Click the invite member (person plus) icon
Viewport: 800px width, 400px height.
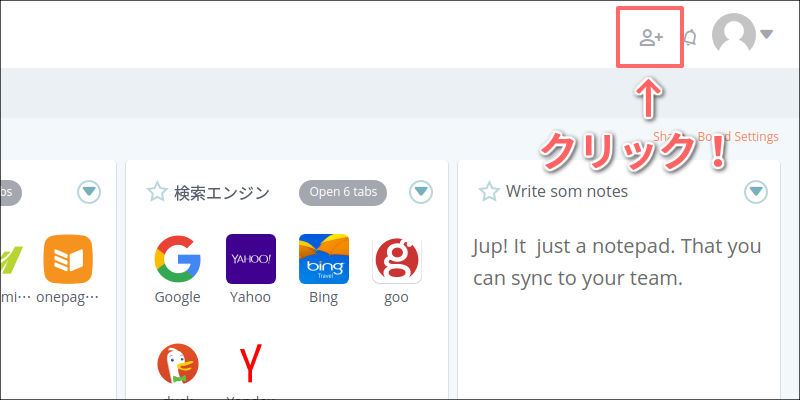pyautogui.click(x=651, y=38)
